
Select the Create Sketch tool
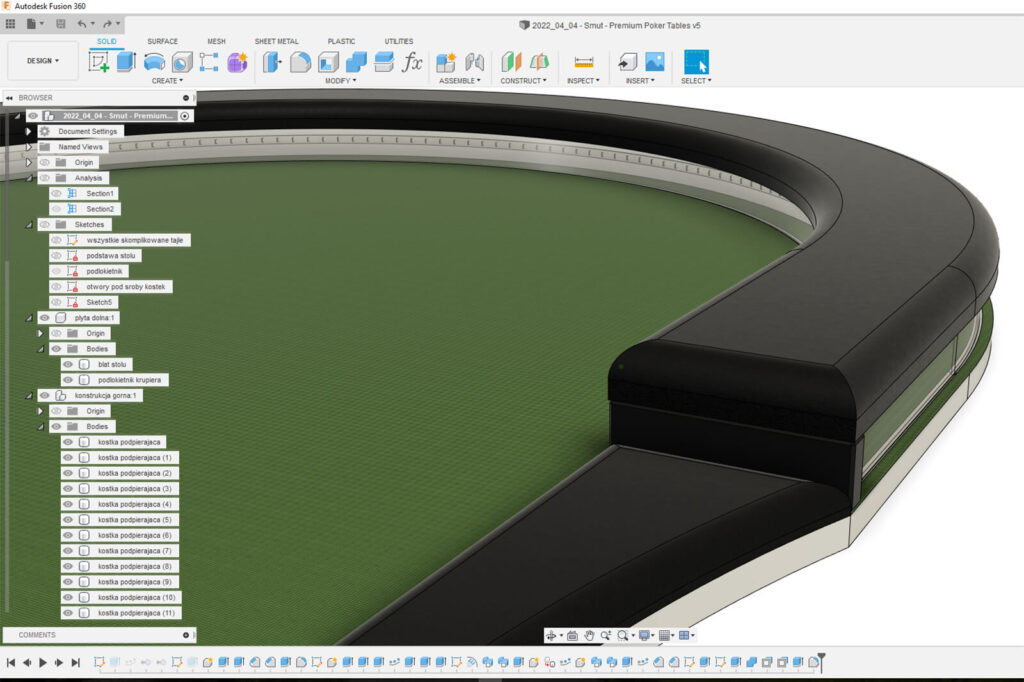pos(99,62)
